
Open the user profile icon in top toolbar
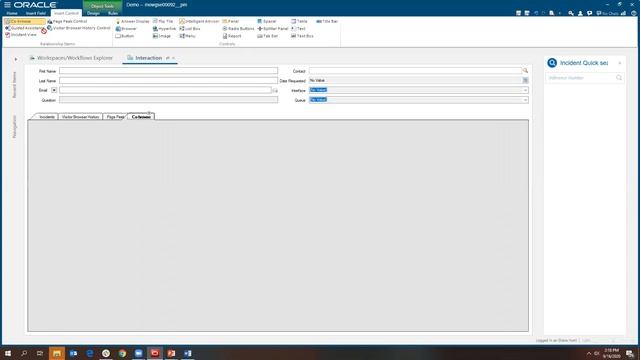tap(580, 13)
